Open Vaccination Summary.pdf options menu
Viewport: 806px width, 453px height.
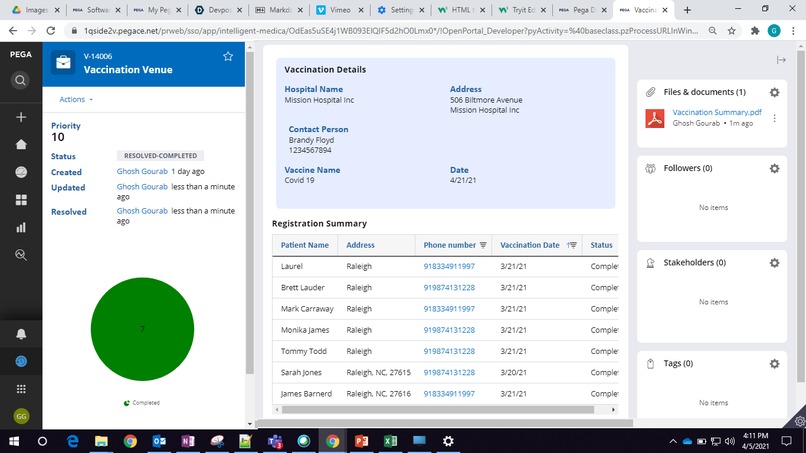click(x=774, y=118)
